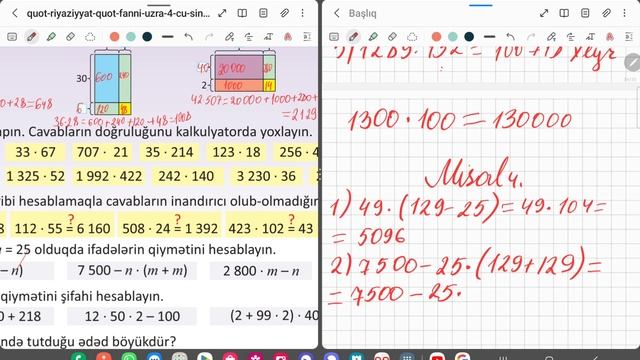The image size is (640, 360).
Task: Tap the right window's blue top handle bar
Action: coord(481,5)
